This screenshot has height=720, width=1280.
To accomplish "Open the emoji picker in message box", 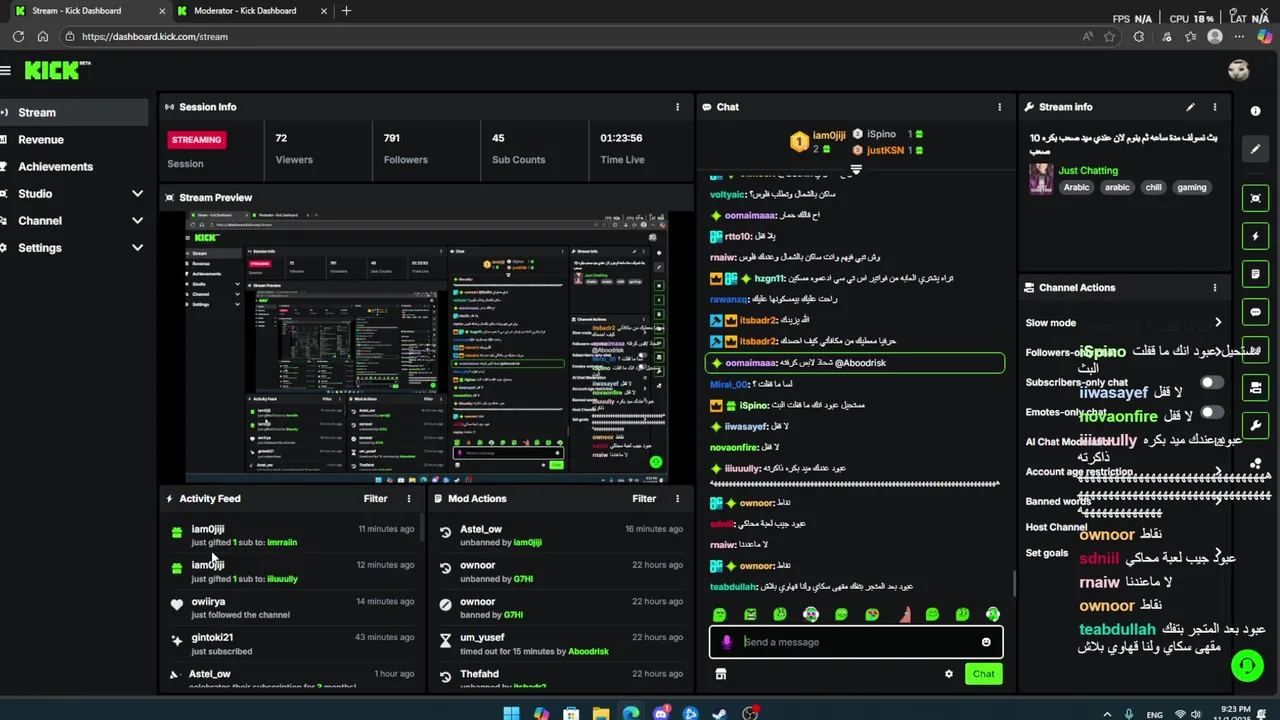I will [986, 642].
